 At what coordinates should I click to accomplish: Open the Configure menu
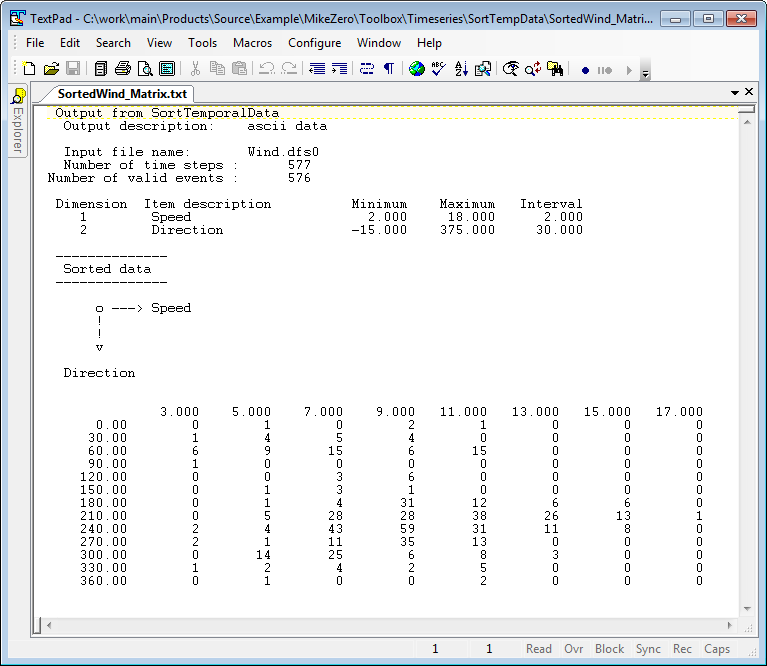tap(315, 43)
